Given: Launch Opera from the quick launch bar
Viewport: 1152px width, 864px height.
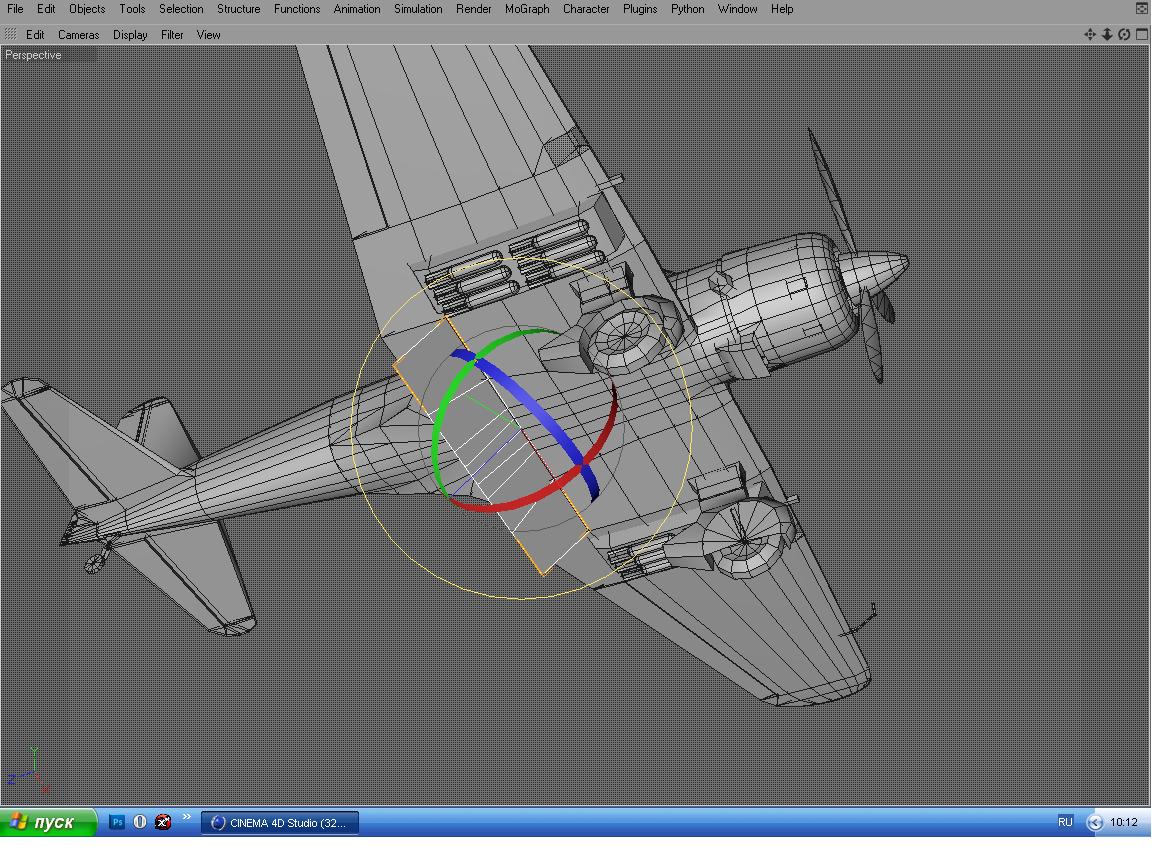Looking at the screenshot, I should coord(140,822).
